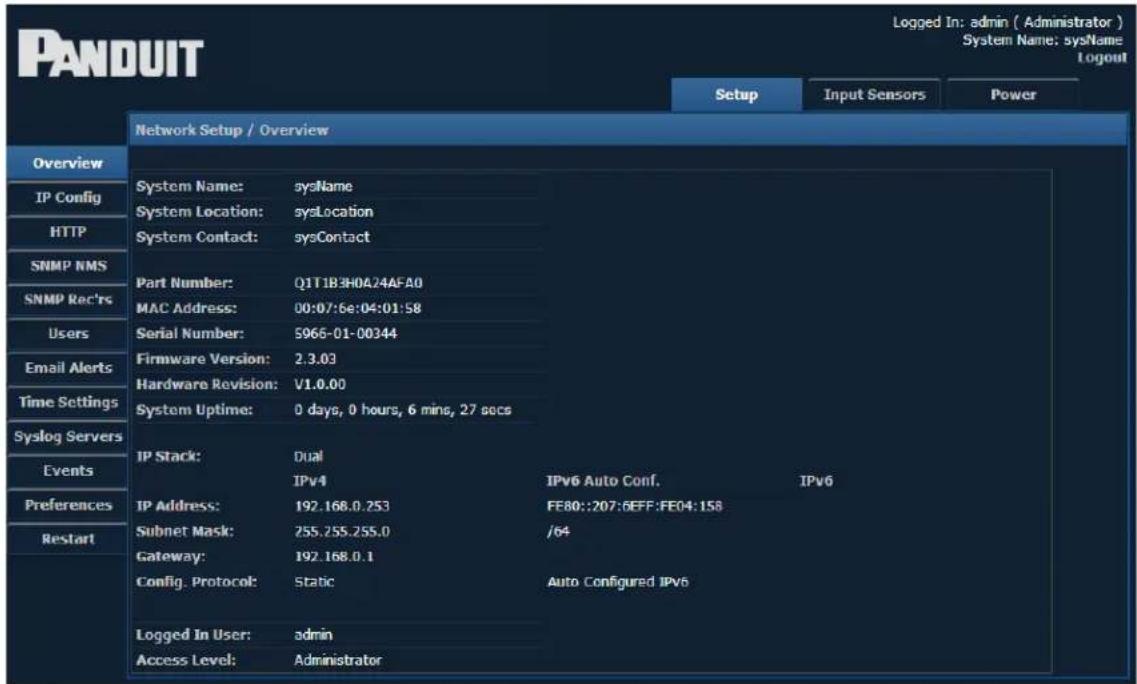Click Access Level value Administrator
Image resolution: width=1137 pixels, height=684 pixels.
pyautogui.click(x=338, y=660)
